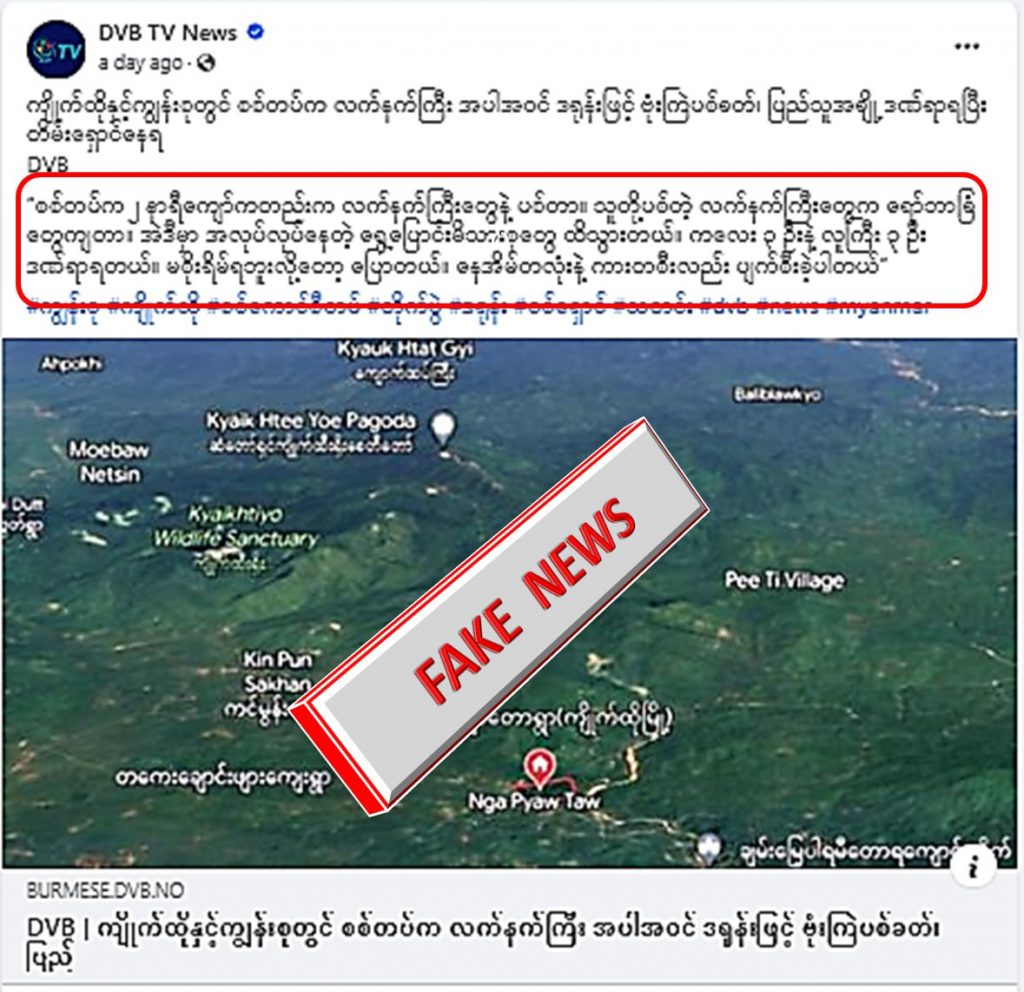Click the map pin at bottom right of map
Viewport: 1024px width, 992px height.
(x=710, y=847)
